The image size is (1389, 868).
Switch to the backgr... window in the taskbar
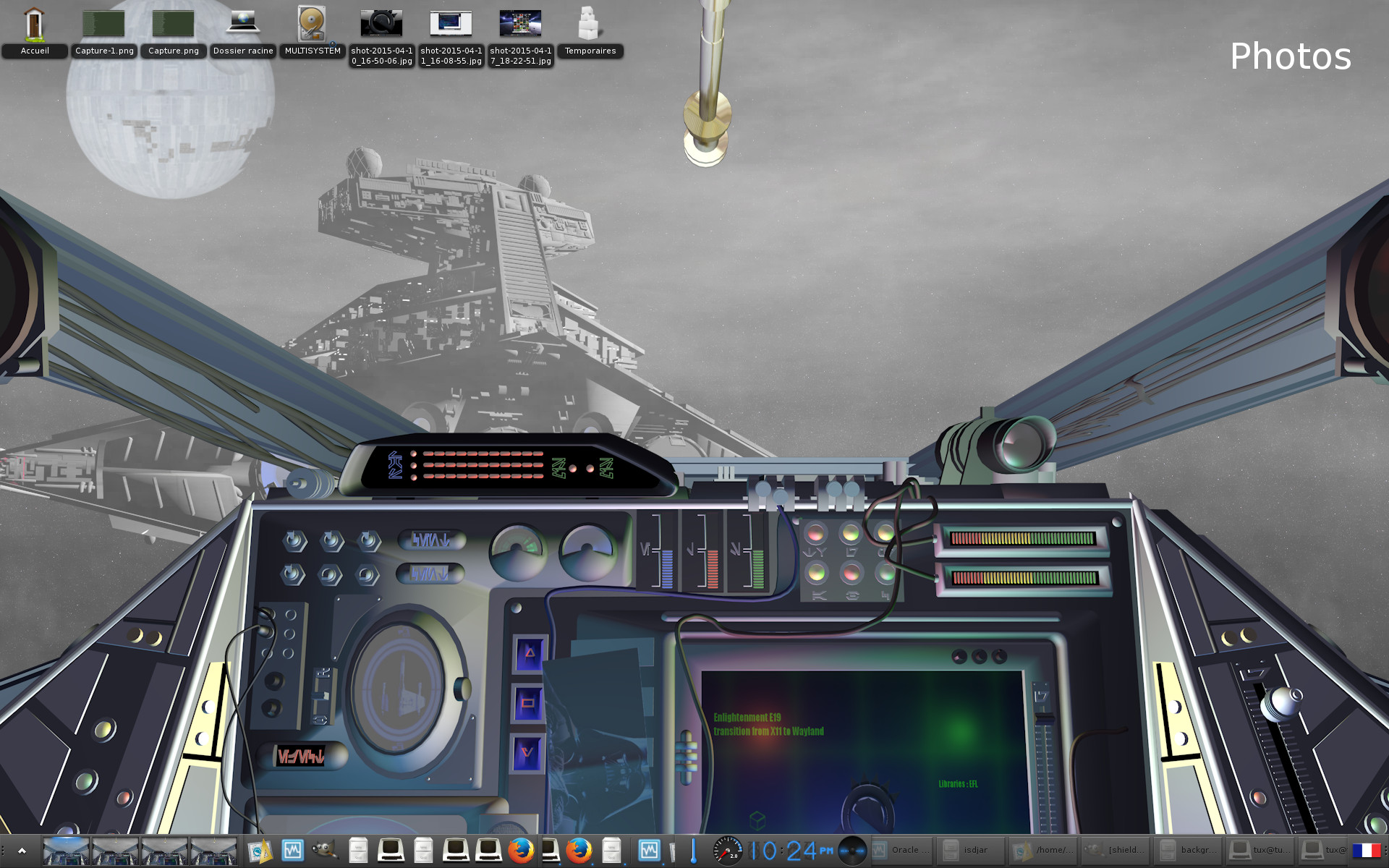point(1187,851)
